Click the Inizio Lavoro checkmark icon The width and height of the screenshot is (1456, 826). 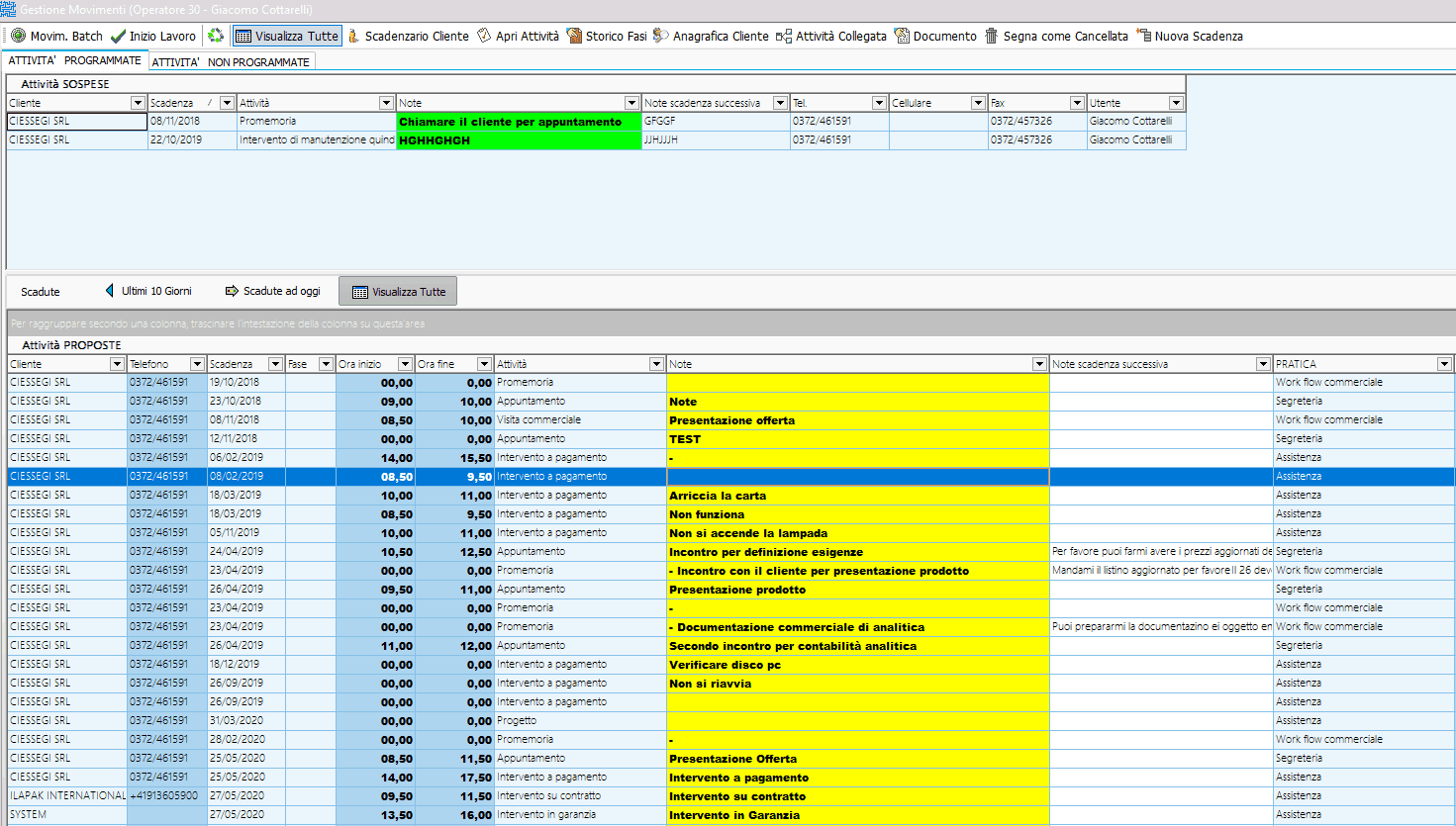(x=118, y=36)
